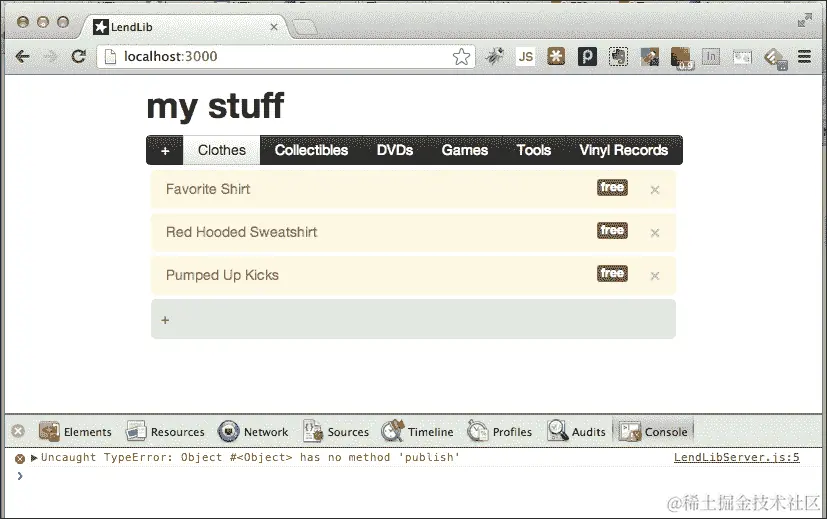Image resolution: width=827 pixels, height=519 pixels.
Task: Remove the Pumped Up Kicks item
Action: pos(655,276)
